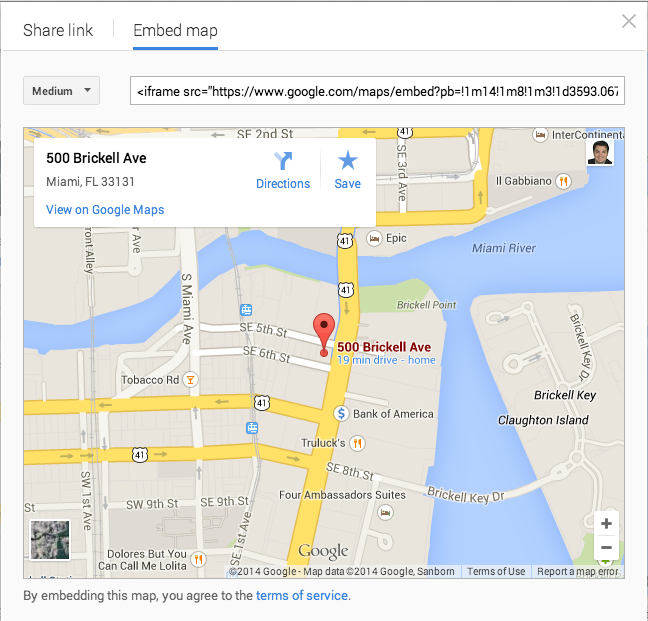Click the Save star icon
Image resolution: width=648 pixels, height=621 pixels.
point(348,160)
